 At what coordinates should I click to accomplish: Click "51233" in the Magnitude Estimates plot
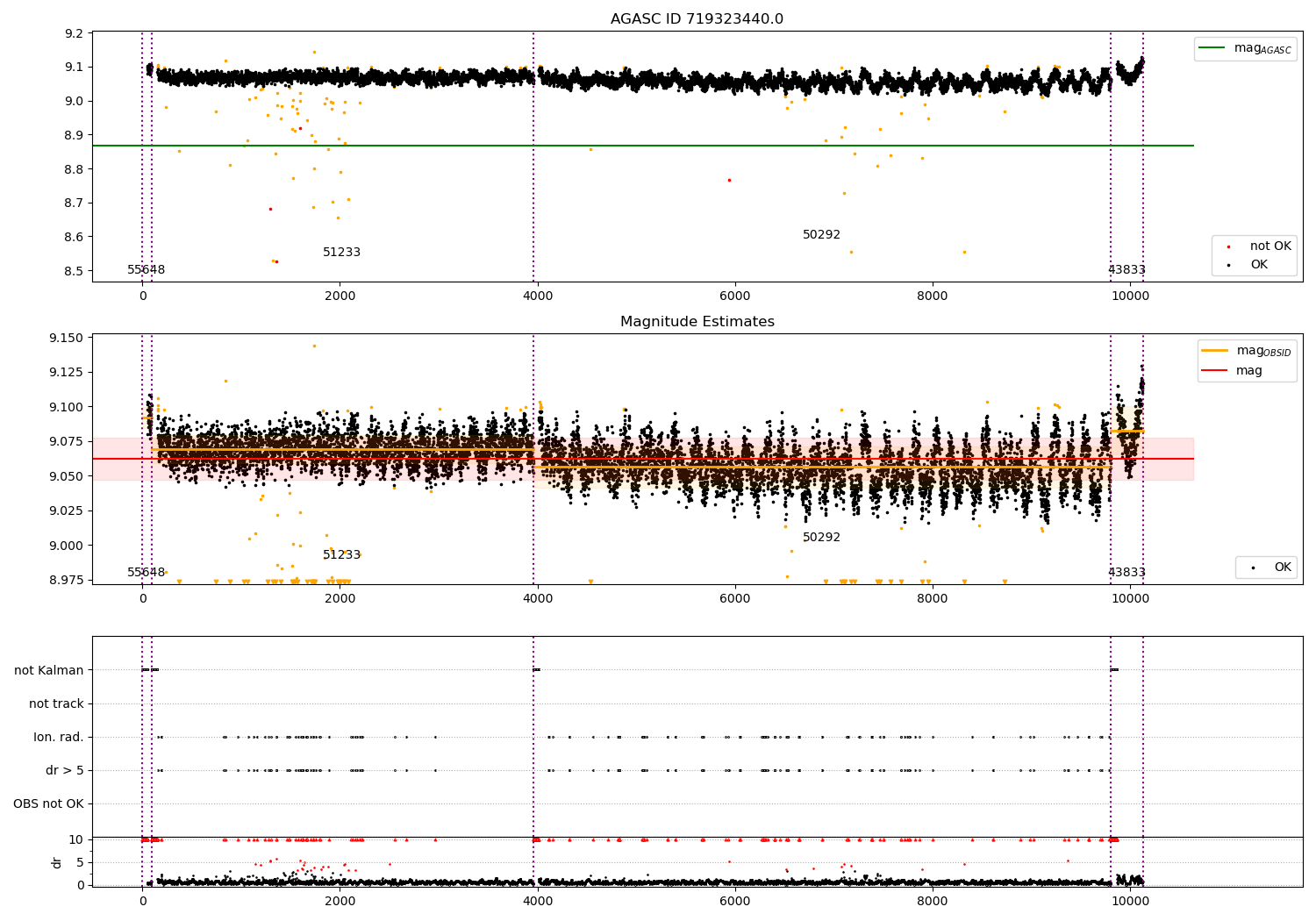tap(341, 554)
